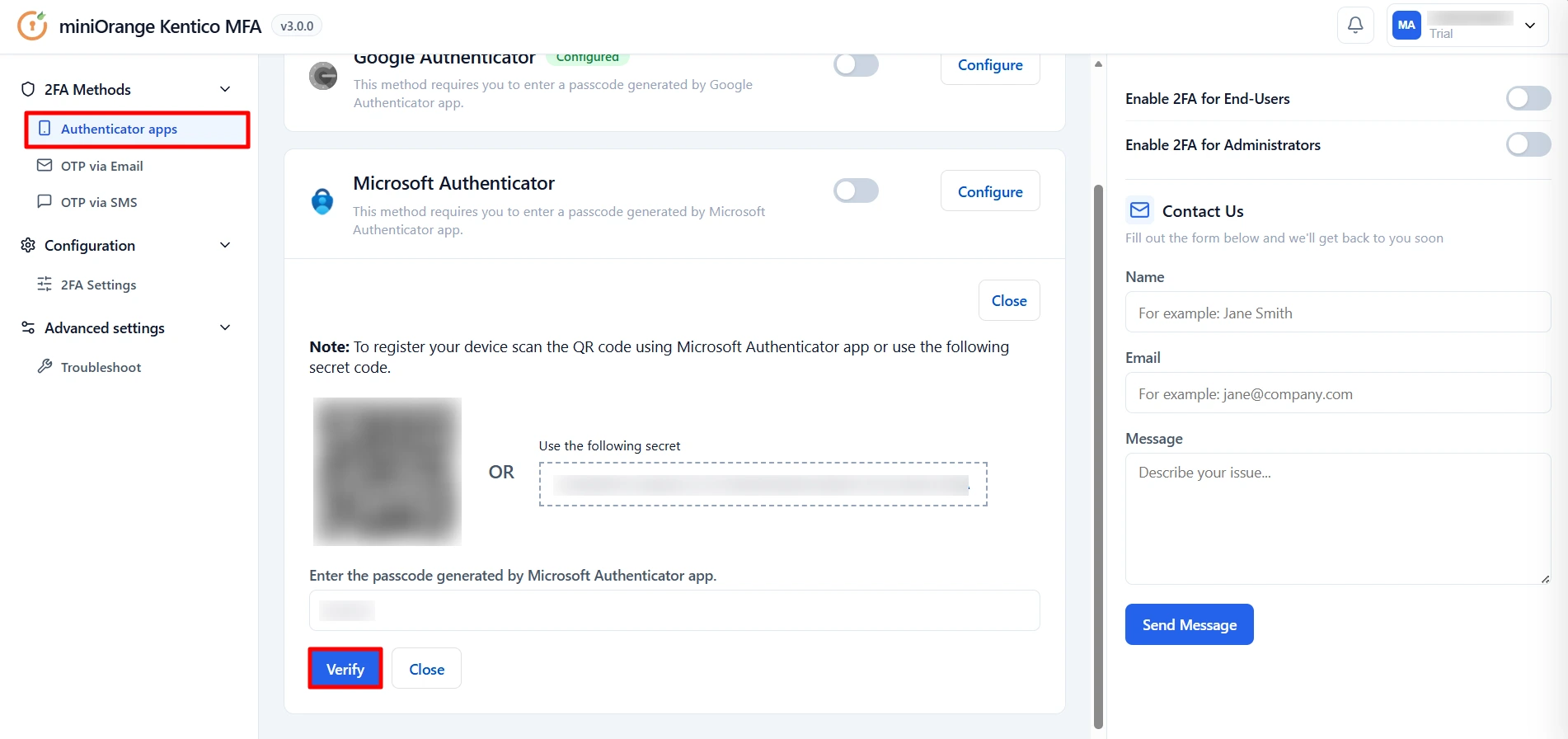Click the secret code dashed box
Image resolution: width=1568 pixels, height=739 pixels.
(763, 484)
